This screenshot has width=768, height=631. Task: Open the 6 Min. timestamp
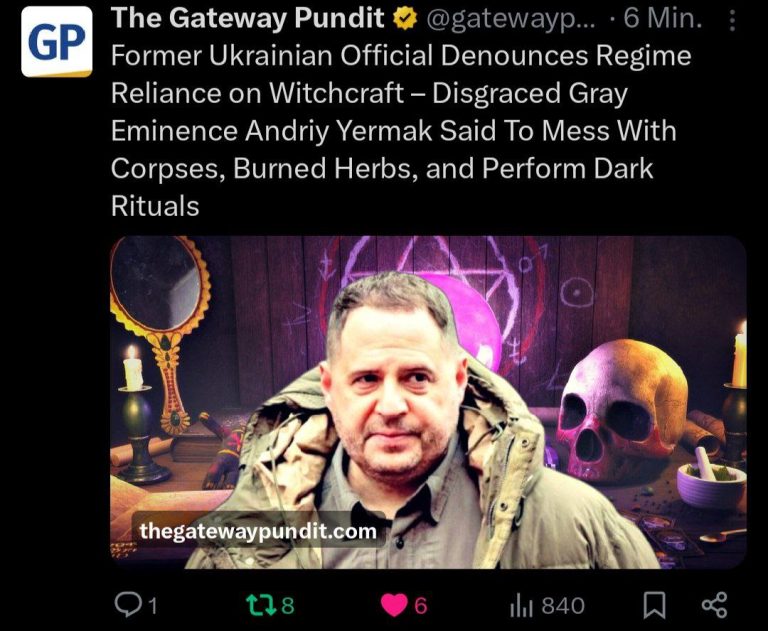coord(663,19)
